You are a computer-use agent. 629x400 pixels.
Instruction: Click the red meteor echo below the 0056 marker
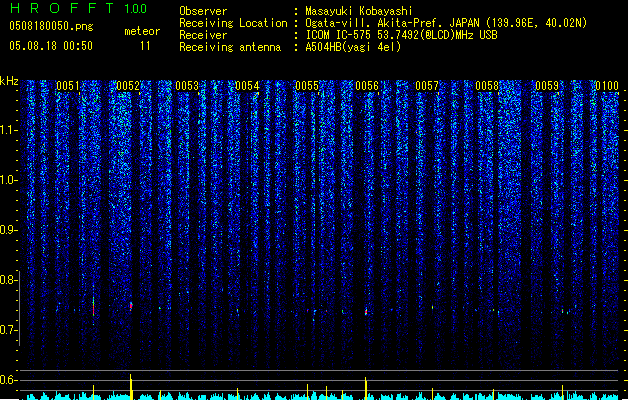pos(366,311)
